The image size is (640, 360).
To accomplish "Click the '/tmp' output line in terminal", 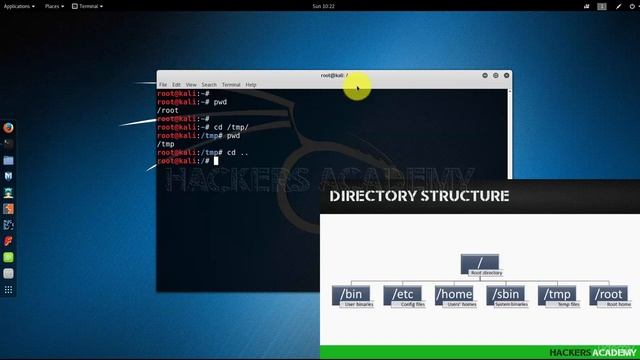I will click(x=166, y=144).
